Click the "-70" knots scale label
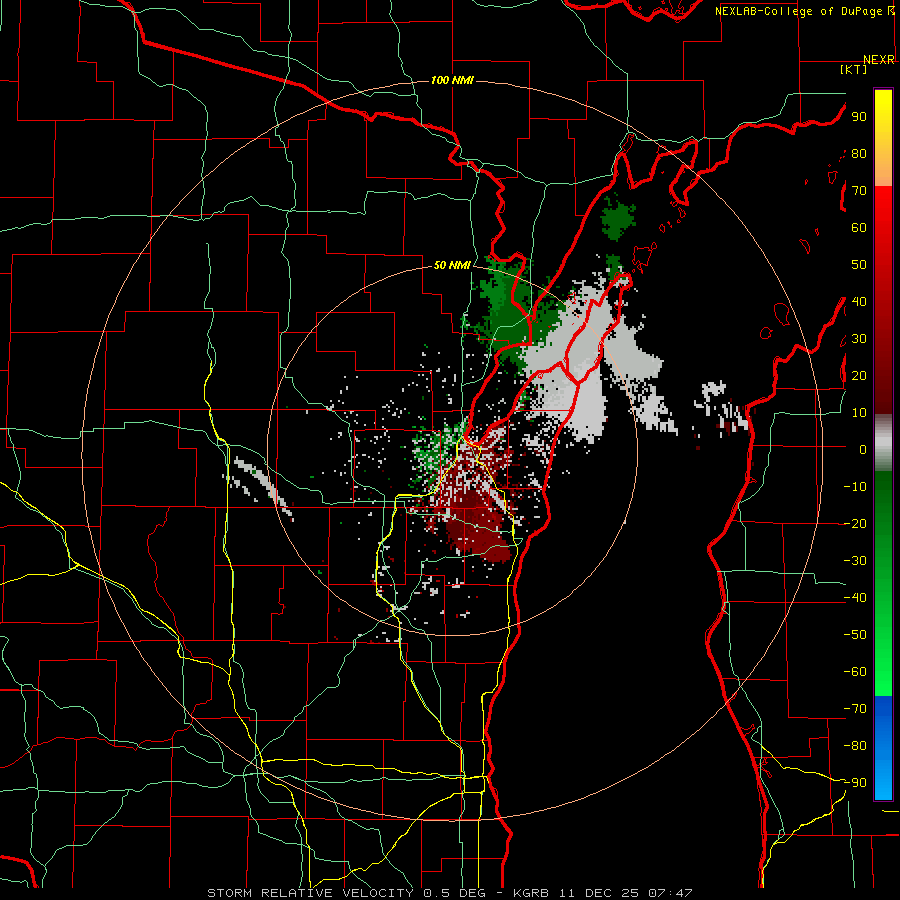The image size is (900, 900). (x=855, y=709)
